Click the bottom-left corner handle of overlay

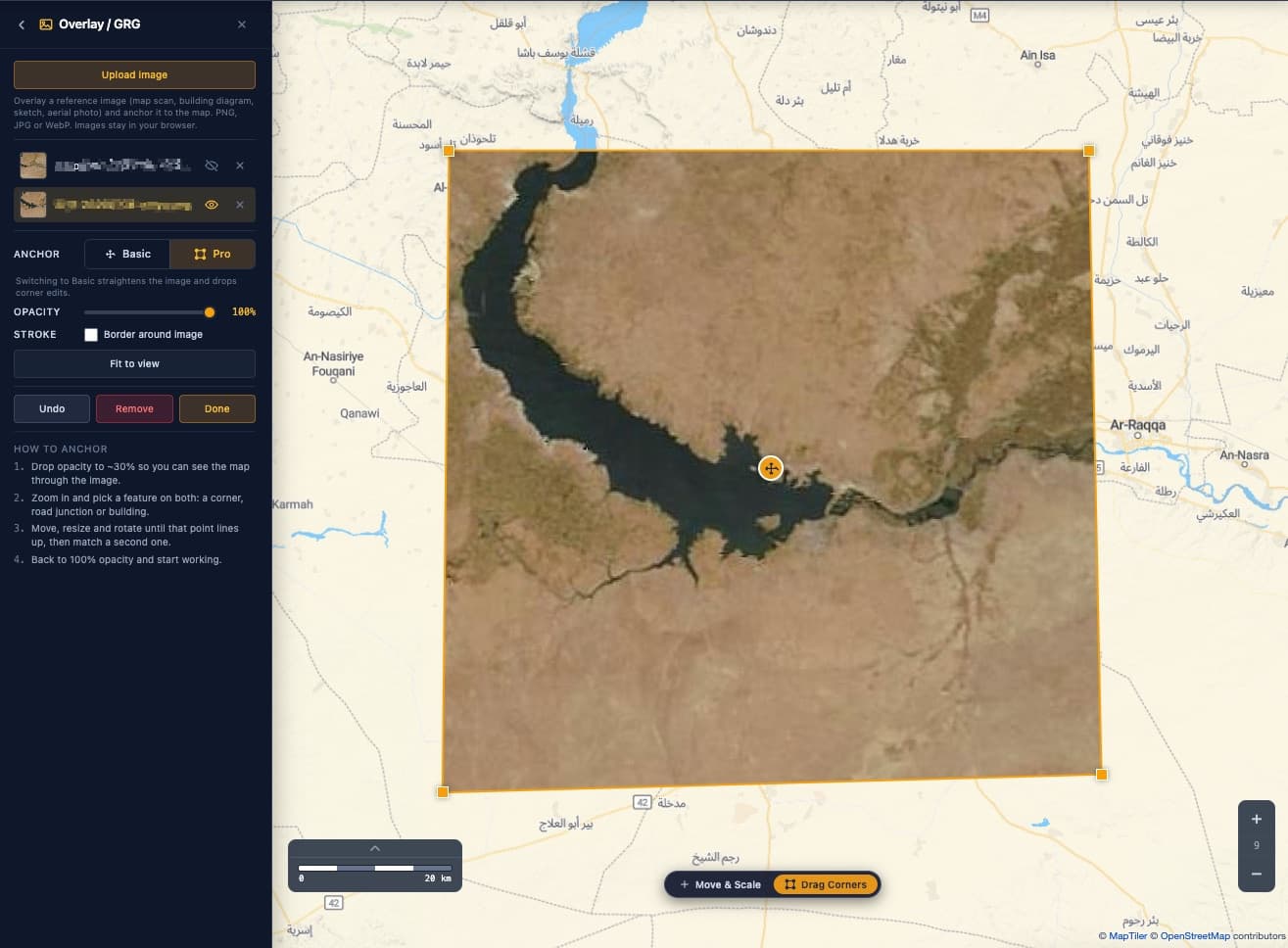[443, 791]
